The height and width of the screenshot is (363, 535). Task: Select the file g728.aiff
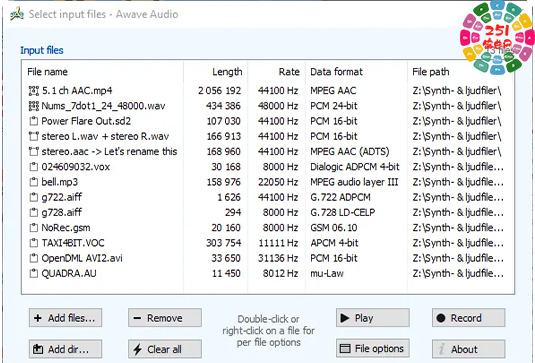(x=62, y=213)
